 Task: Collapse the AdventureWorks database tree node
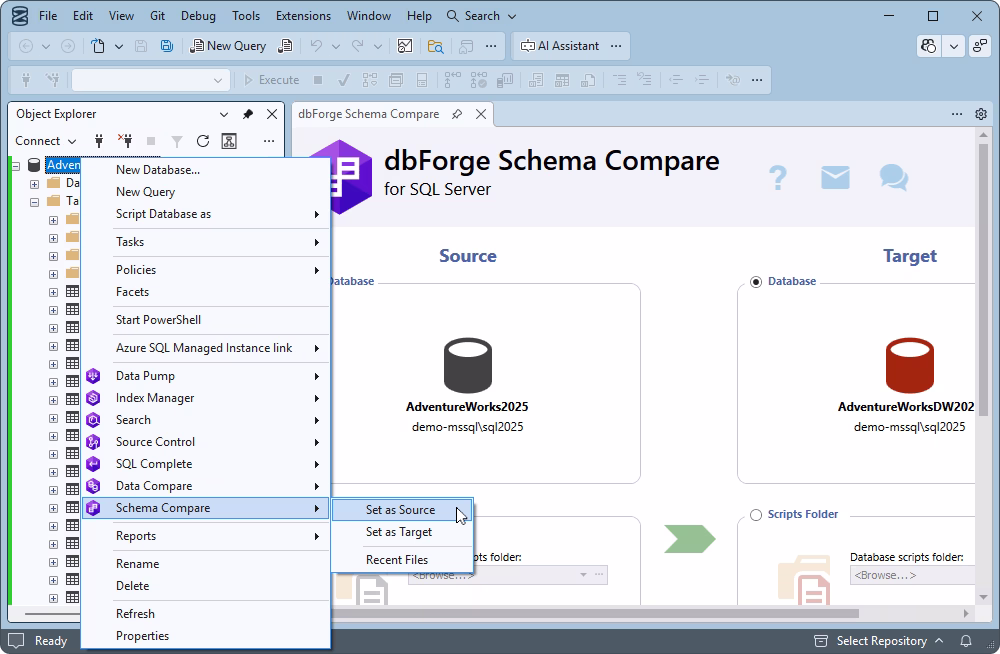[x=16, y=166]
